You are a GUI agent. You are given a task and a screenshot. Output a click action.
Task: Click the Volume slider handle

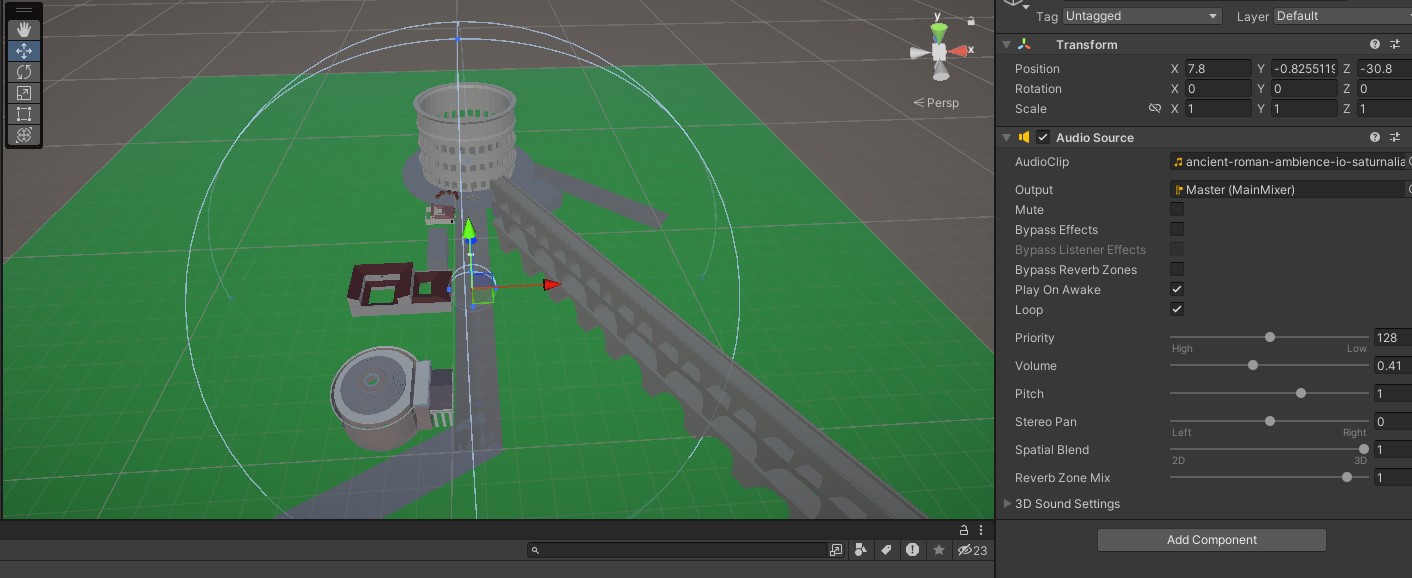click(1253, 366)
